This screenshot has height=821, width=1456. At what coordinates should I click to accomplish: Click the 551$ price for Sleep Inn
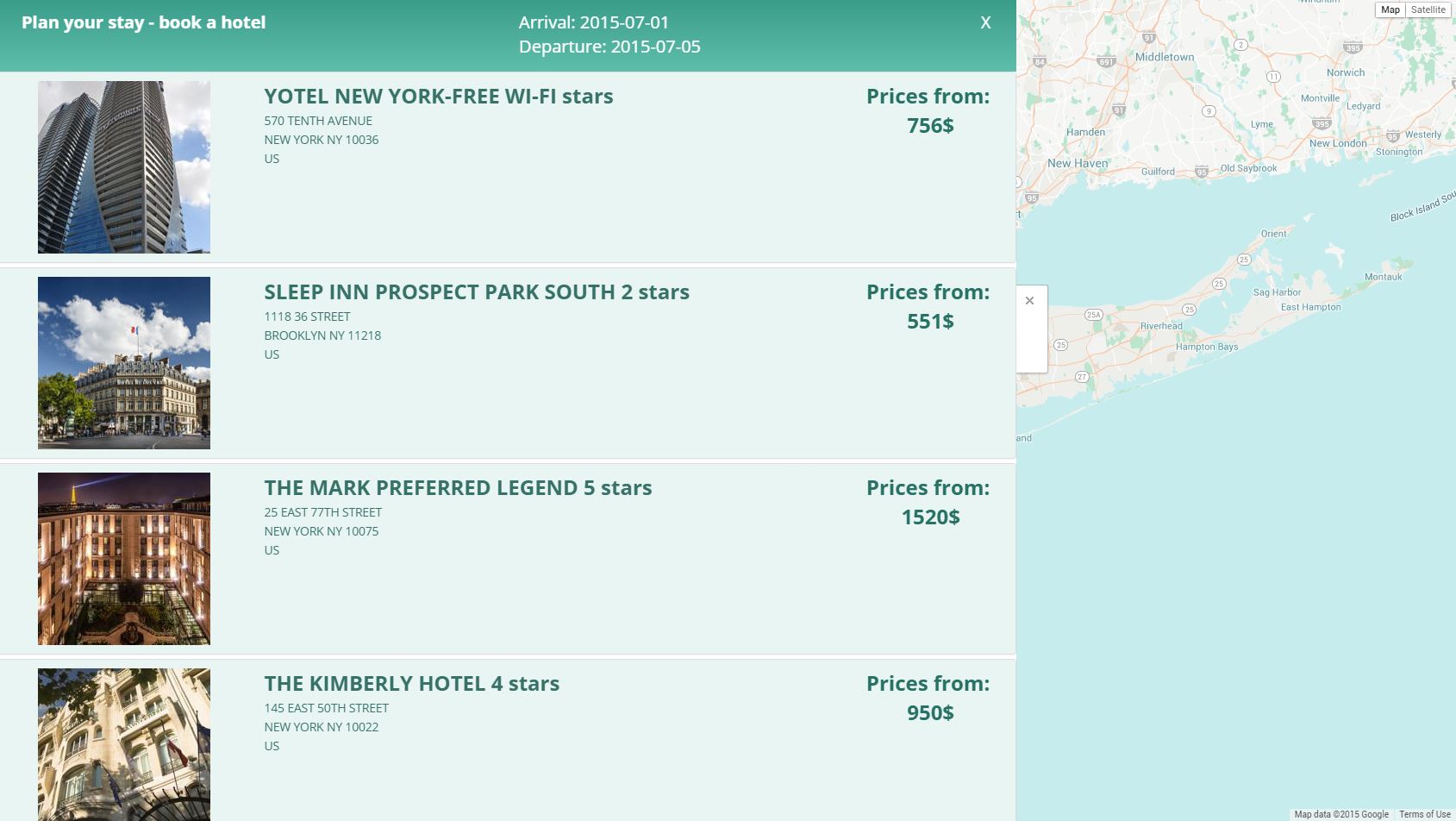930,321
